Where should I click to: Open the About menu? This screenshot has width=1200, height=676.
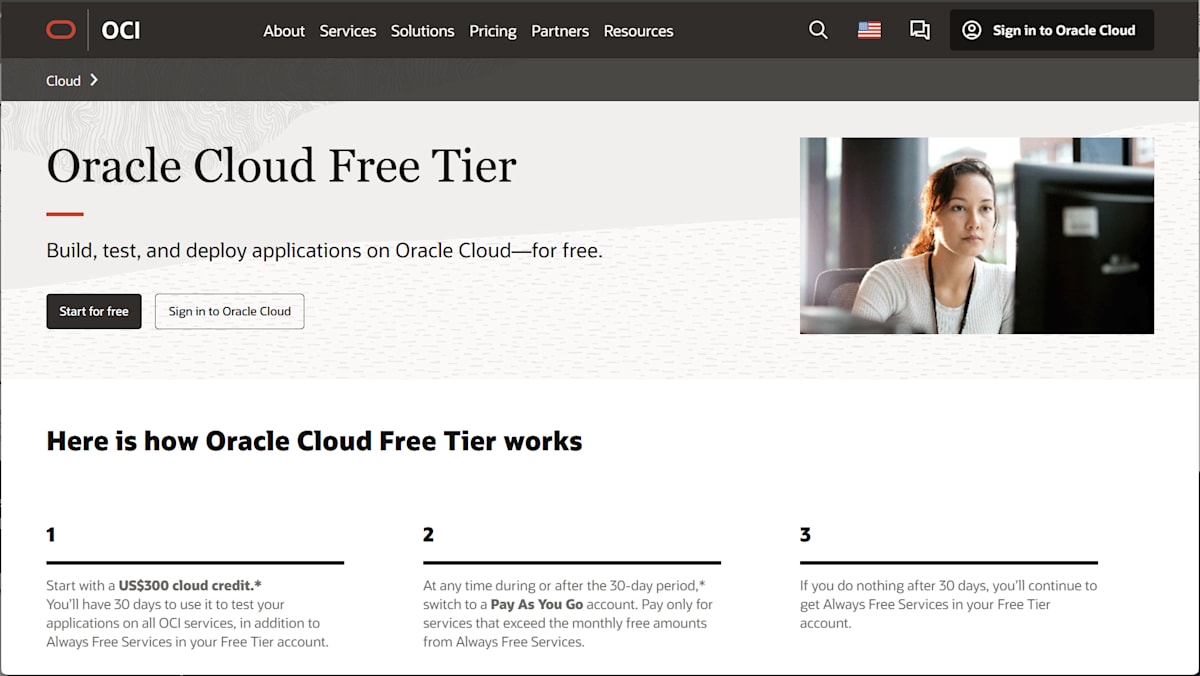[x=284, y=31]
